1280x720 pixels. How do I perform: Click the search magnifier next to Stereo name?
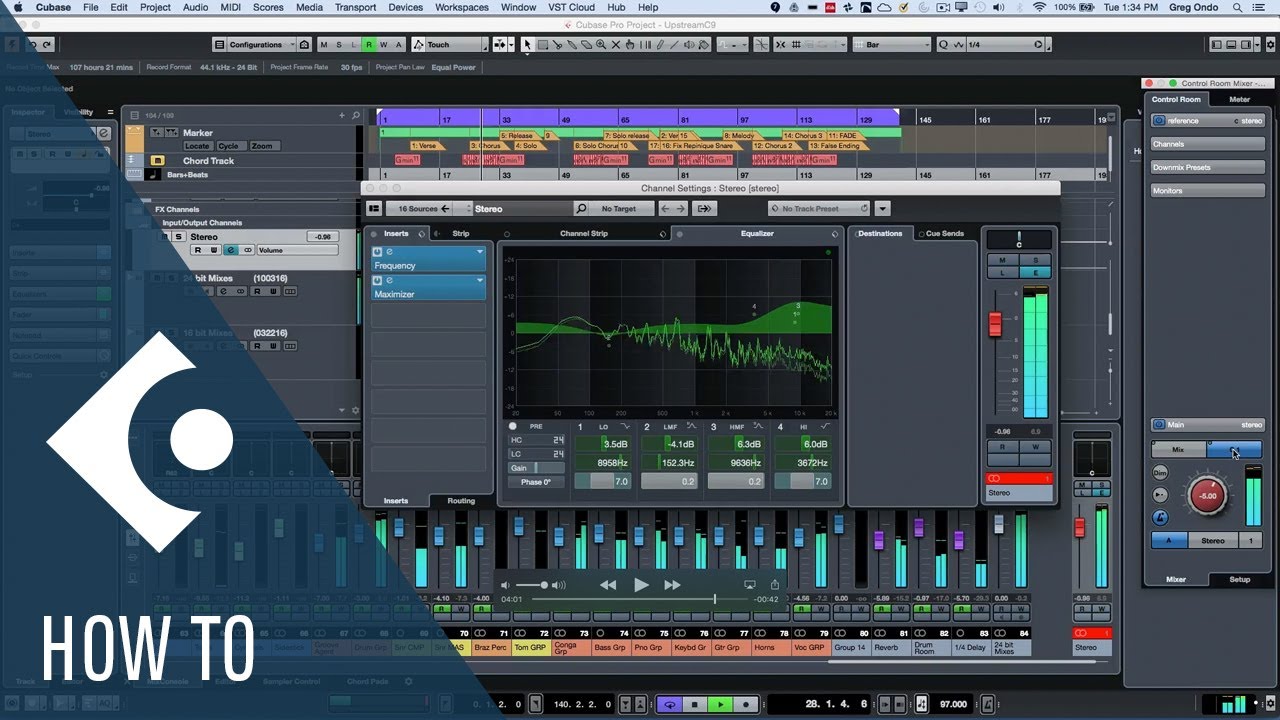tap(582, 209)
